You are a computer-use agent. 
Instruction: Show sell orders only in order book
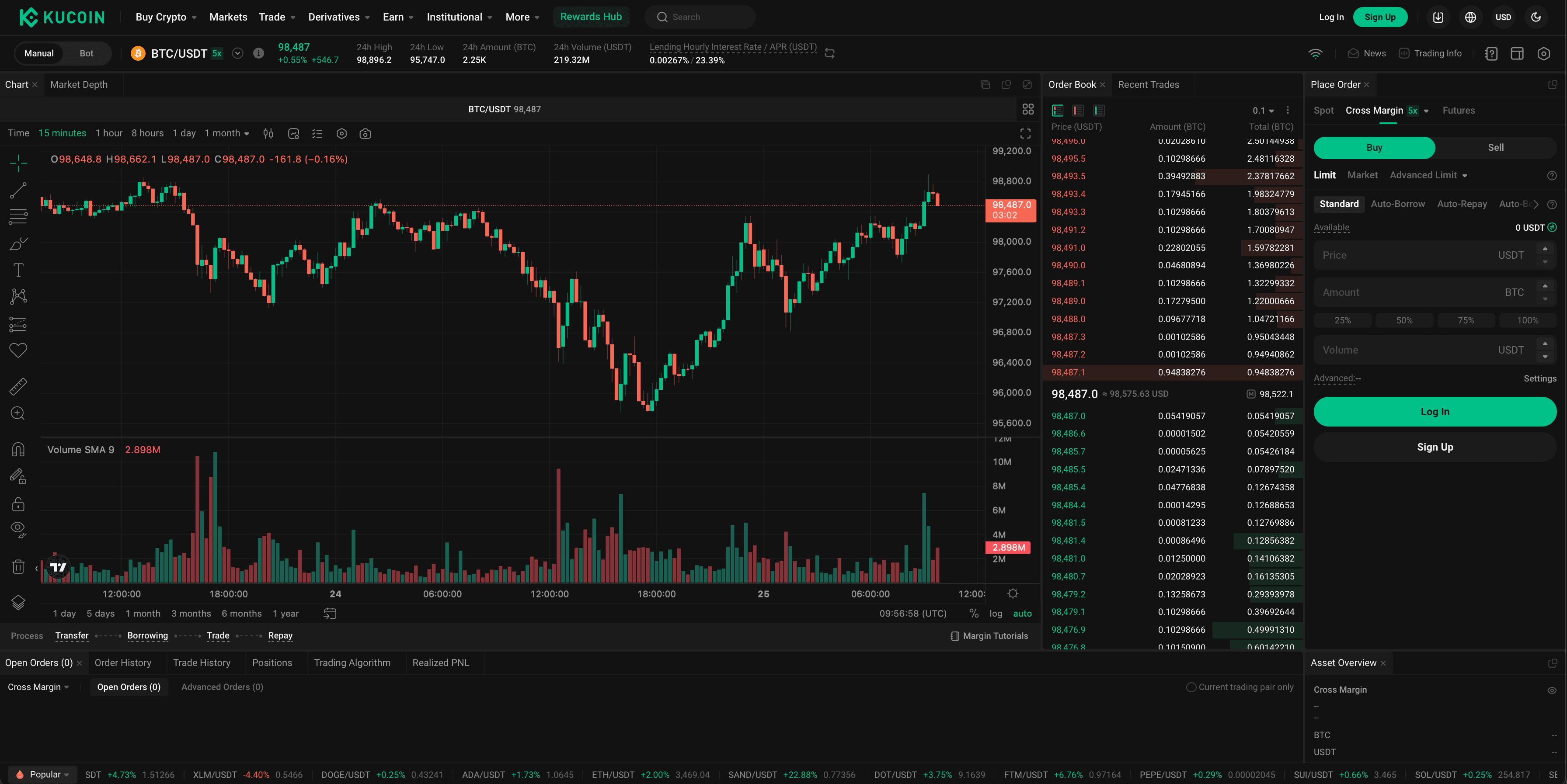coord(1078,110)
